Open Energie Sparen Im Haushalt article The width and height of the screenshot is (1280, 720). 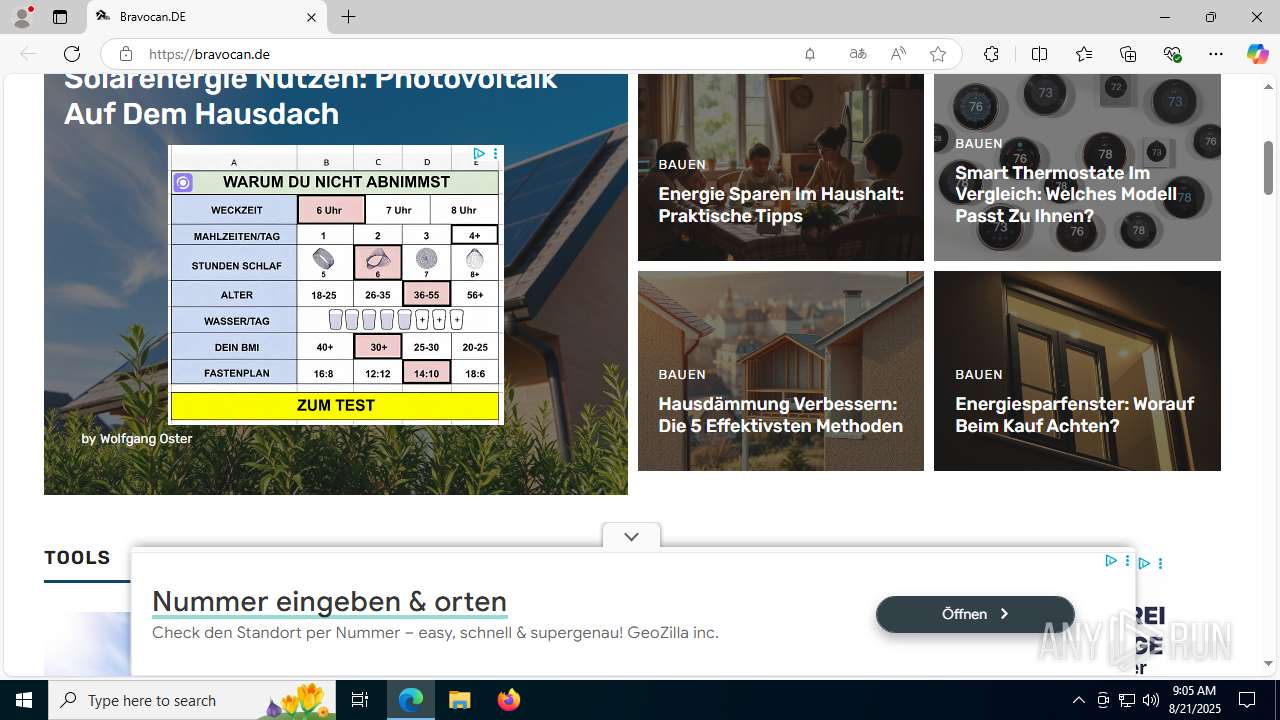click(780, 205)
